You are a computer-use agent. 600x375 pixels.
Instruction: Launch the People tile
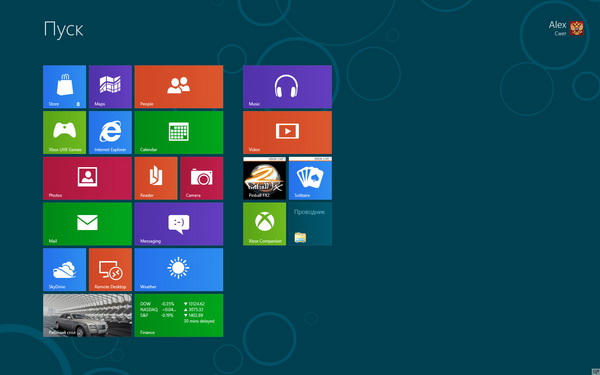[x=179, y=86]
